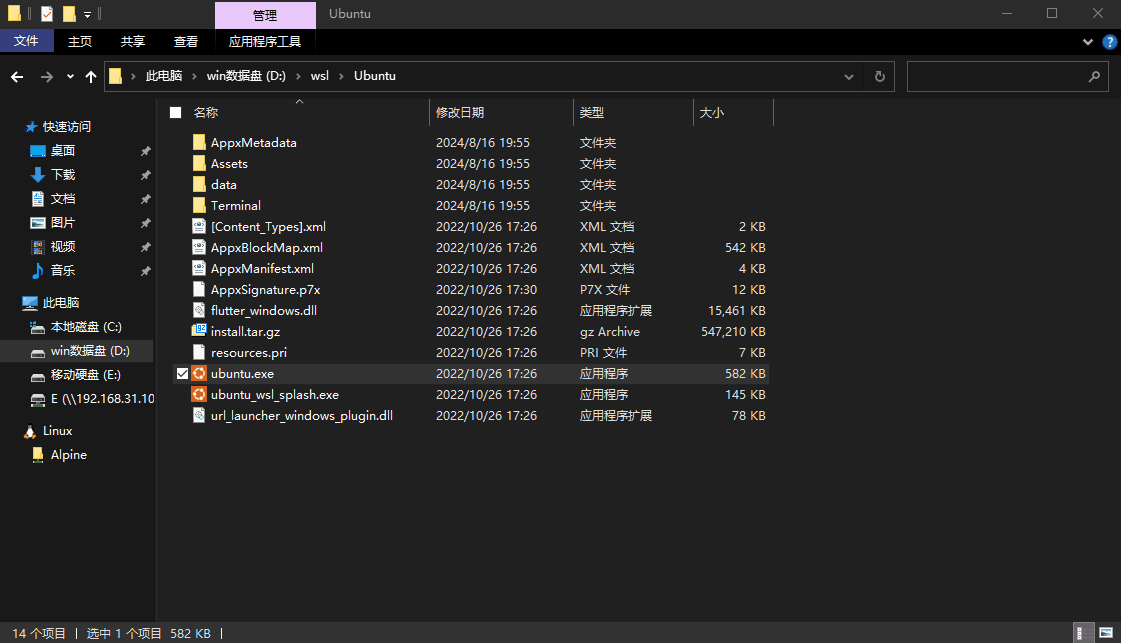1121x643 pixels.
Task: Open recent locations dropdown arrow
Action: point(70,77)
